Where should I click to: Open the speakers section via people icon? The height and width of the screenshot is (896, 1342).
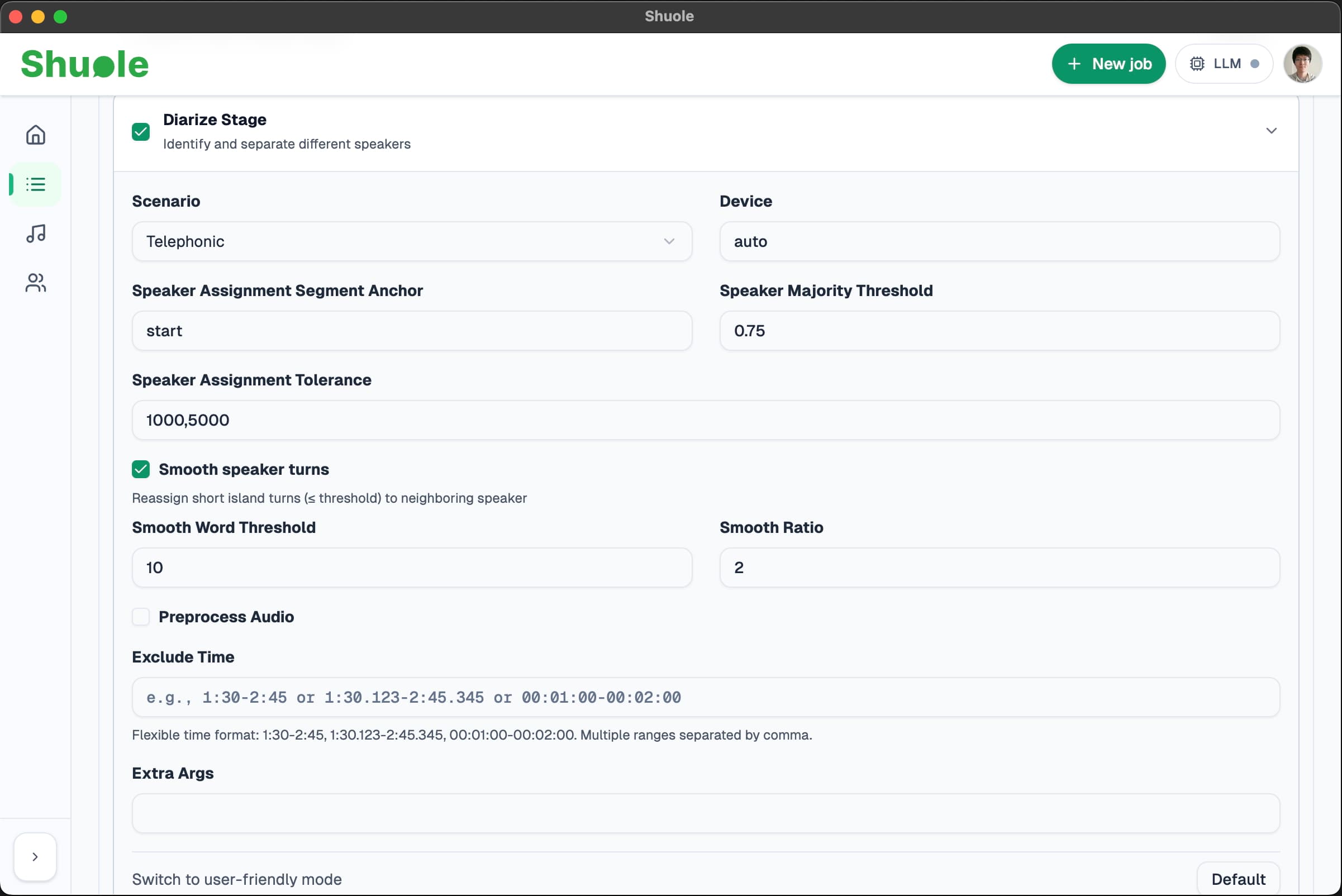35,282
